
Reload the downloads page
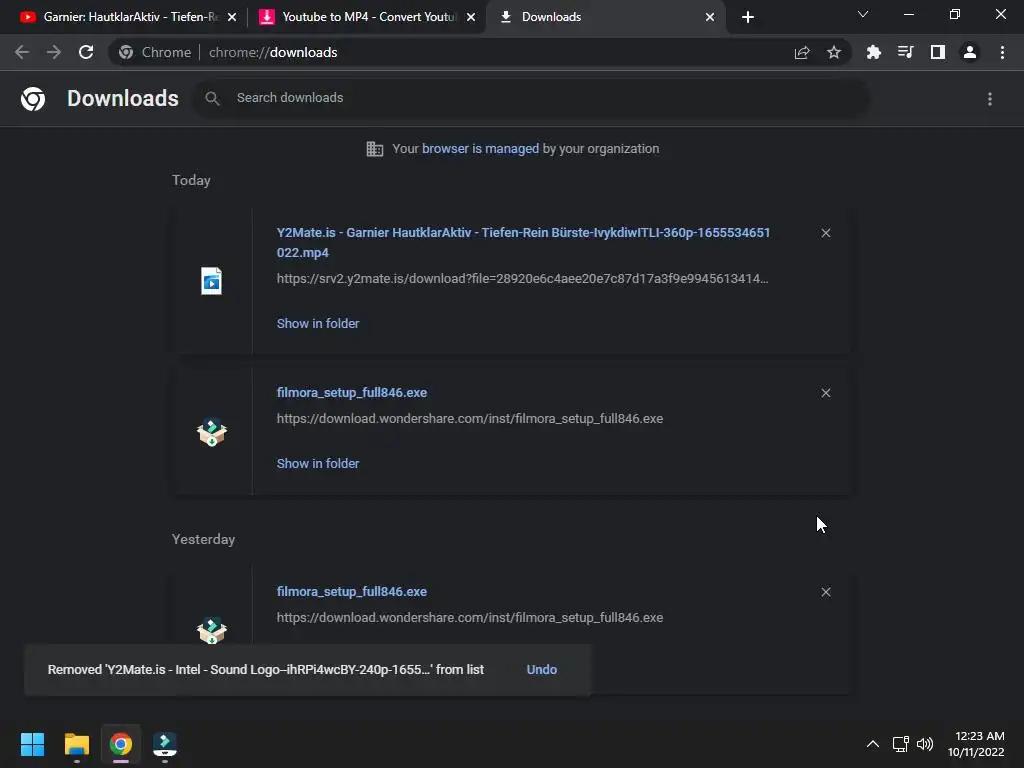pyautogui.click(x=86, y=52)
